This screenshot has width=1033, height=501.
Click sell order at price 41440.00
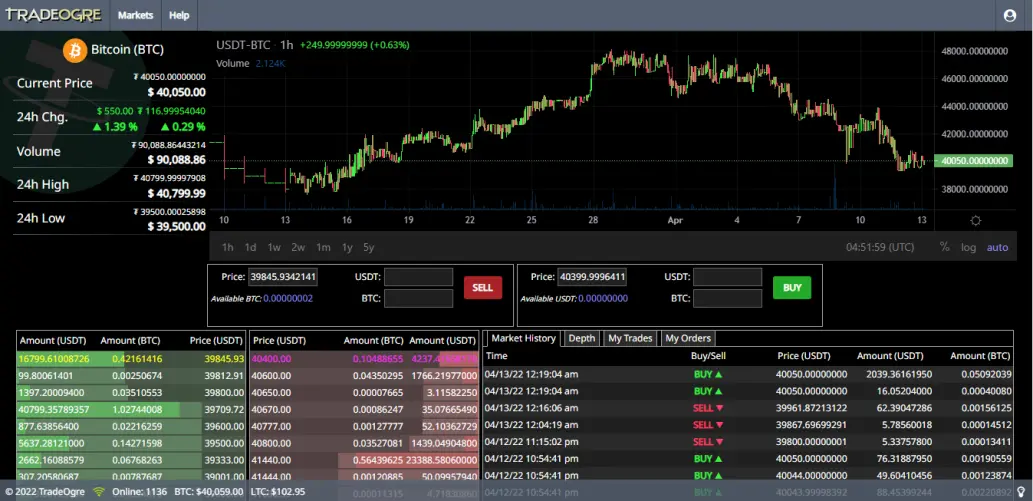(364, 459)
